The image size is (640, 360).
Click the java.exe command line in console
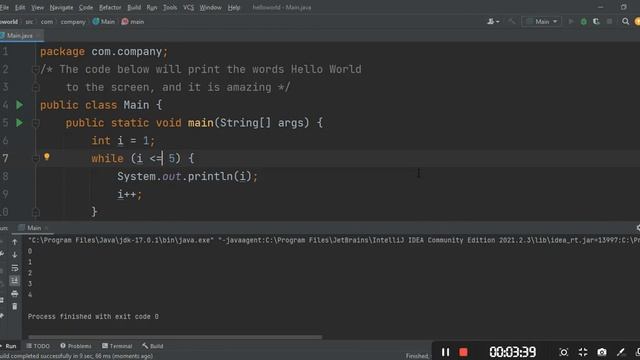333,240
